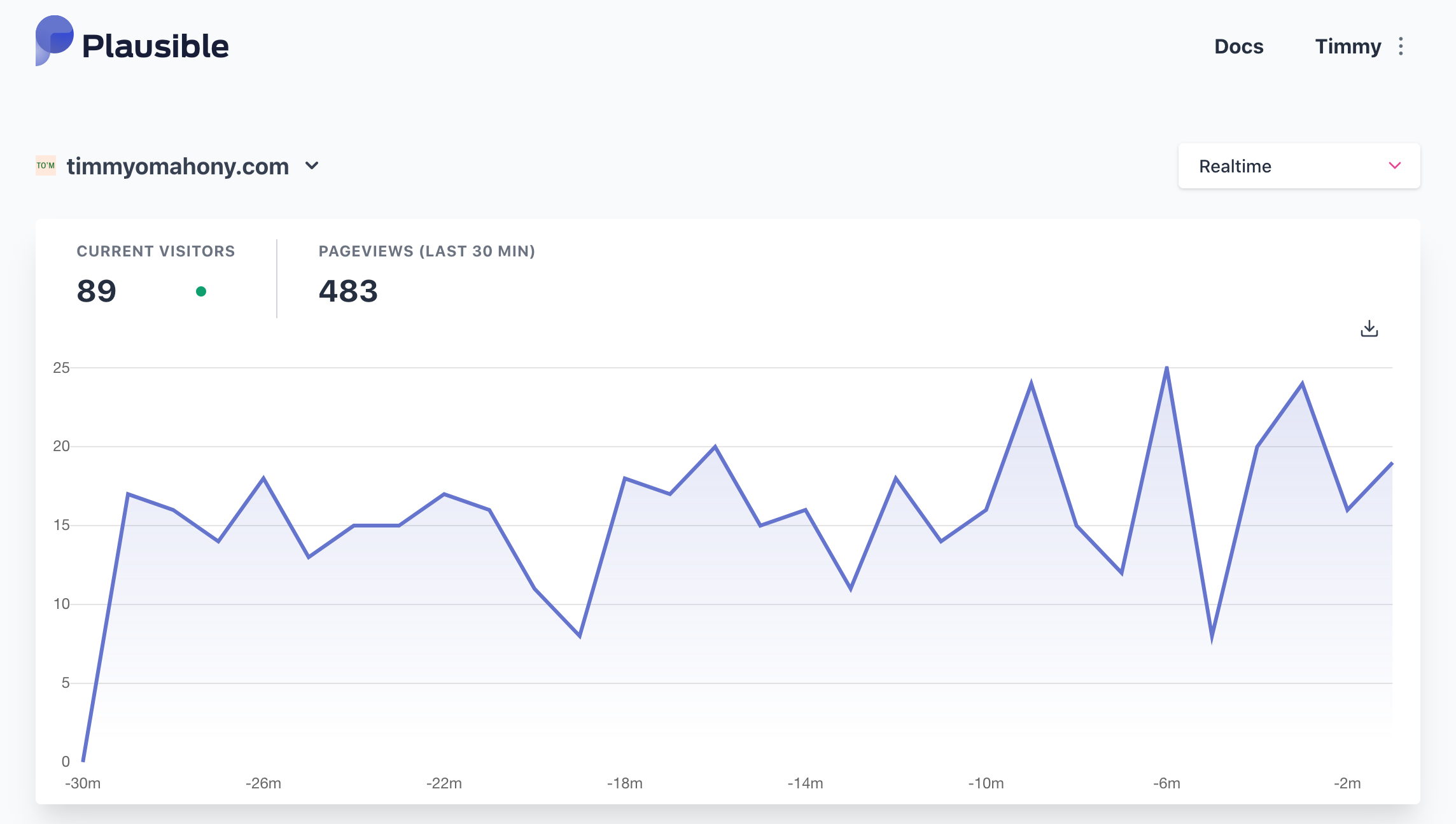
Task: Click the green live visitors indicator dot
Action: pos(201,291)
